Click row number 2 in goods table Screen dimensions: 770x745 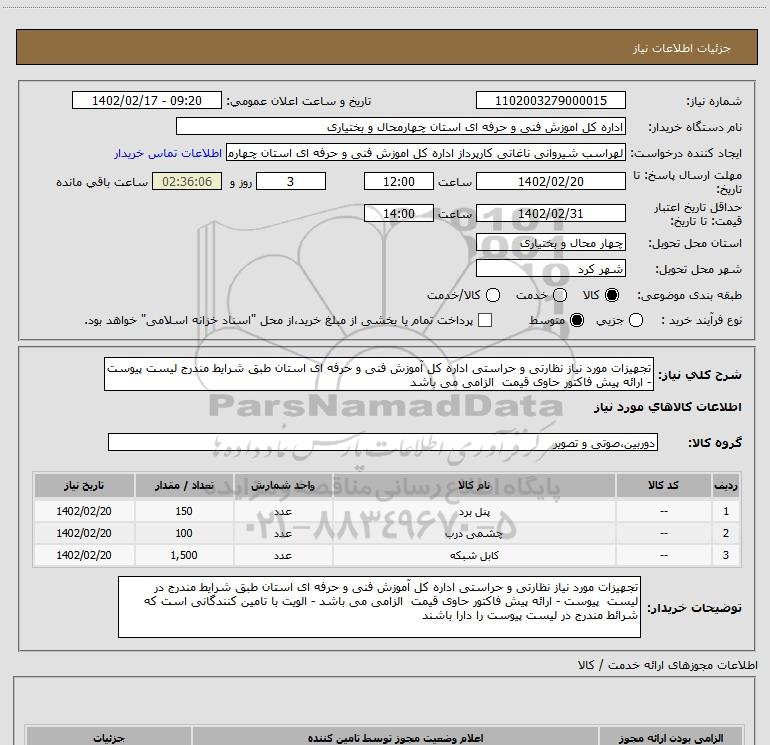pos(726,534)
